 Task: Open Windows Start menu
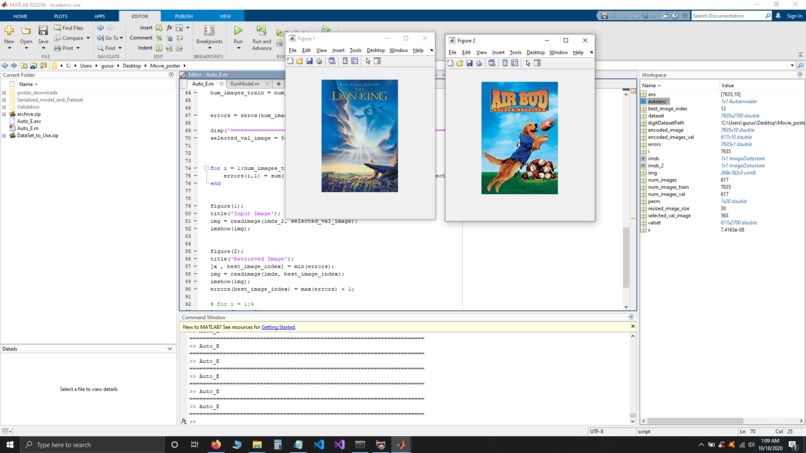(10, 445)
